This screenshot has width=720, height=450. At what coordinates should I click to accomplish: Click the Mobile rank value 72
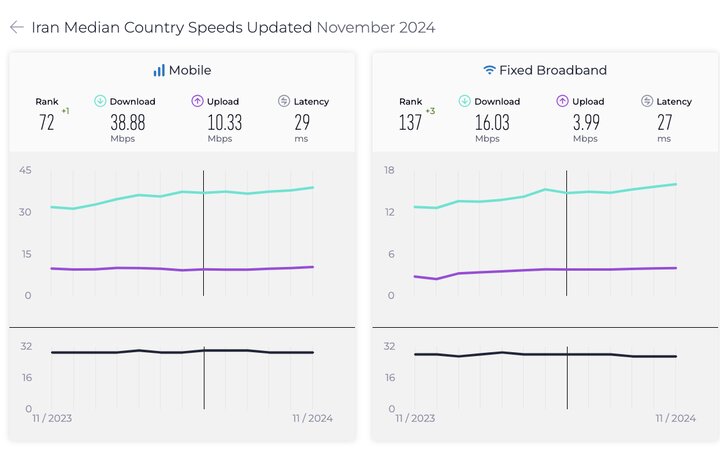click(46, 122)
